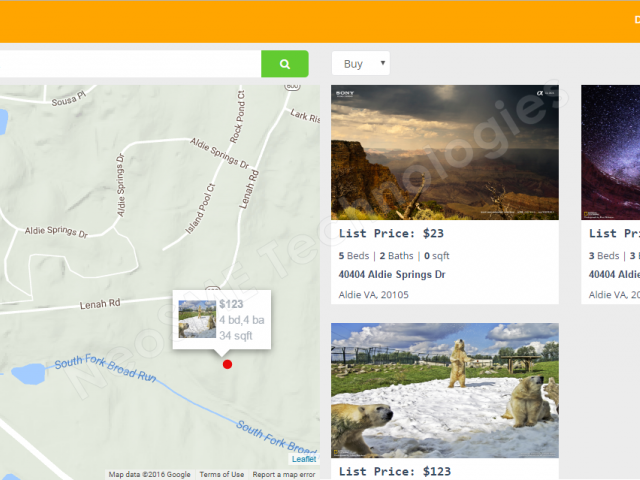640x480 pixels.
Task: Click the Leaflet attribution link
Action: 304,459
